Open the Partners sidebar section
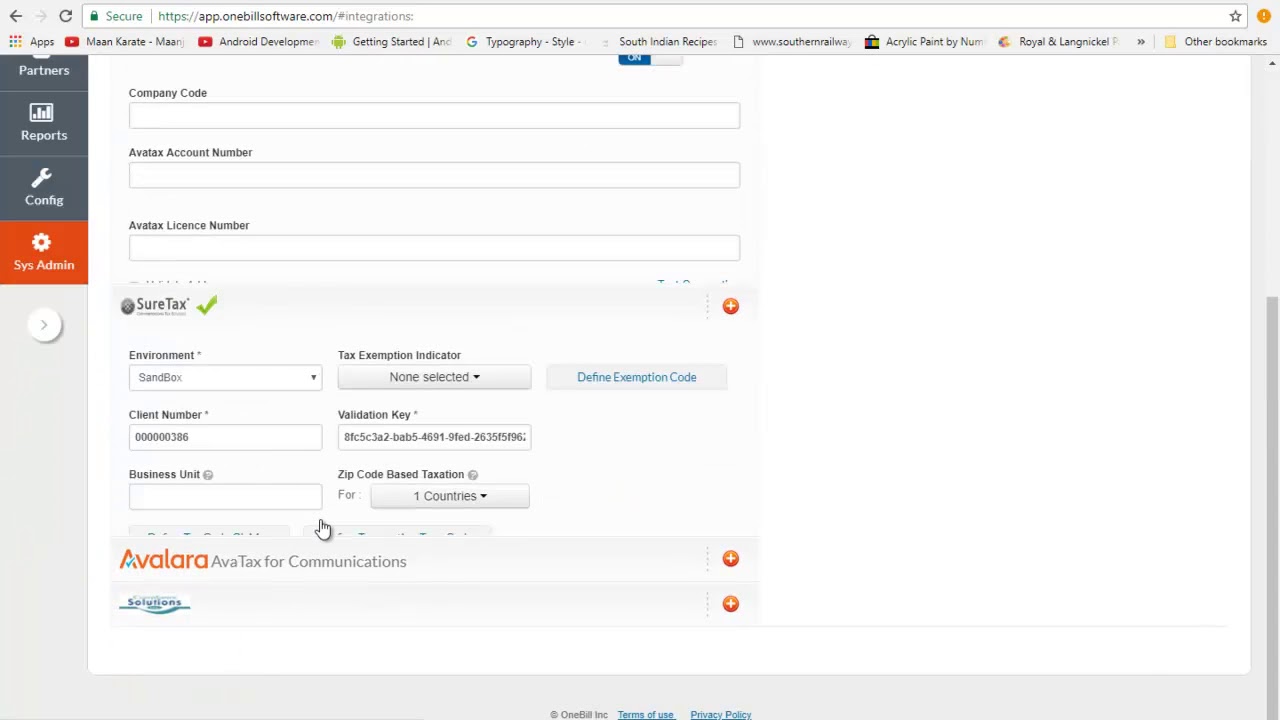The image size is (1280, 720). (x=44, y=70)
